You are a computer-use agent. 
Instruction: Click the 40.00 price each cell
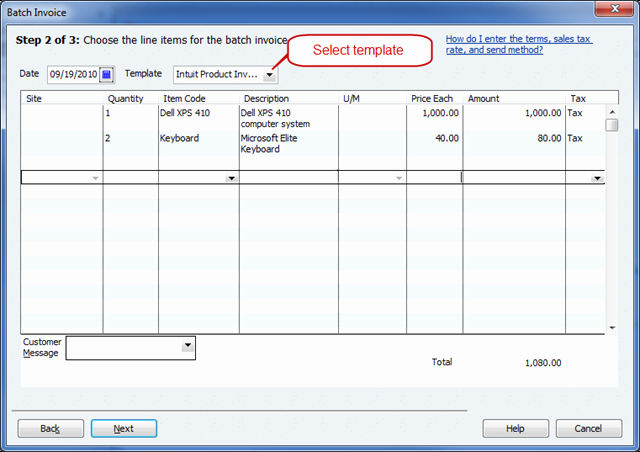(447, 138)
